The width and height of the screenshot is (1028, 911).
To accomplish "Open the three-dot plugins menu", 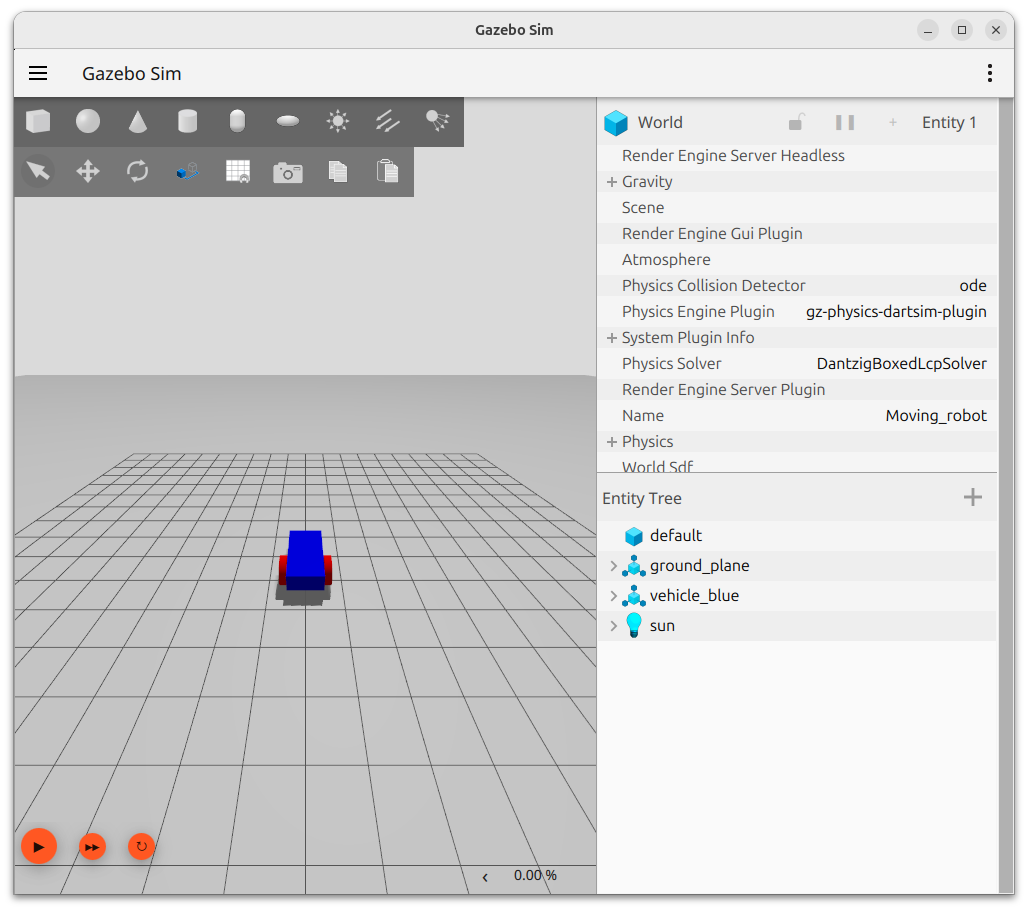I will point(989,73).
